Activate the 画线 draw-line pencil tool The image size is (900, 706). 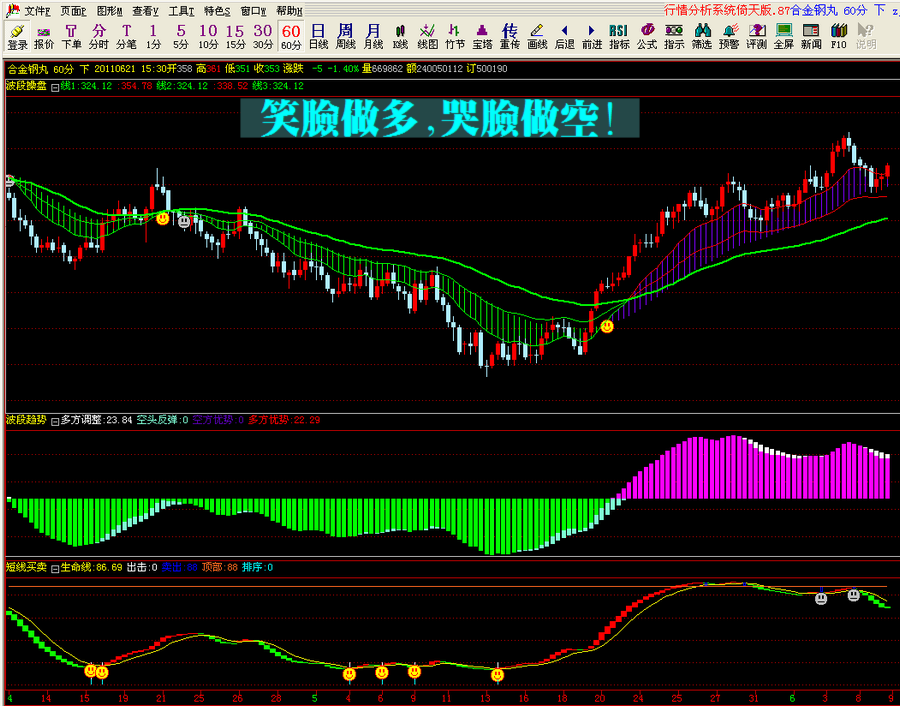click(537, 37)
